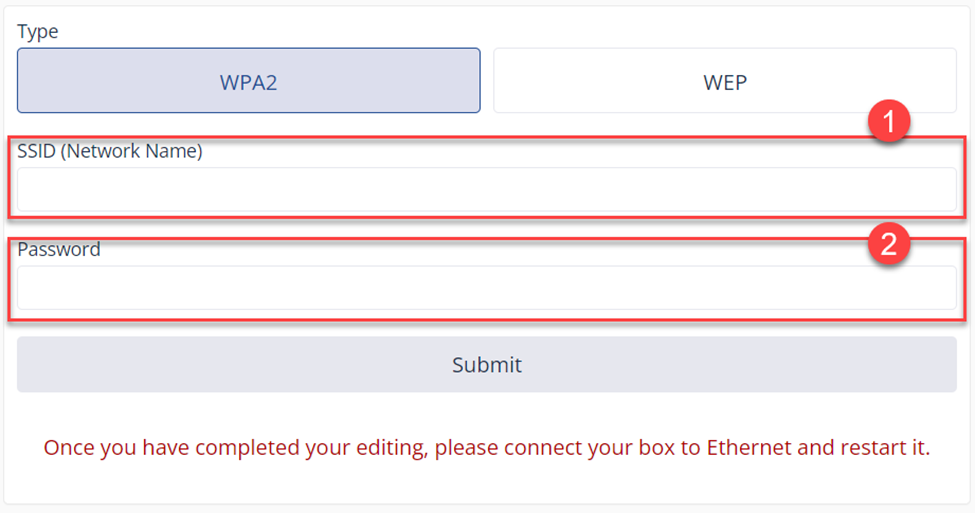The image size is (975, 513).
Task: Choose WEP encryption option
Action: (724, 81)
